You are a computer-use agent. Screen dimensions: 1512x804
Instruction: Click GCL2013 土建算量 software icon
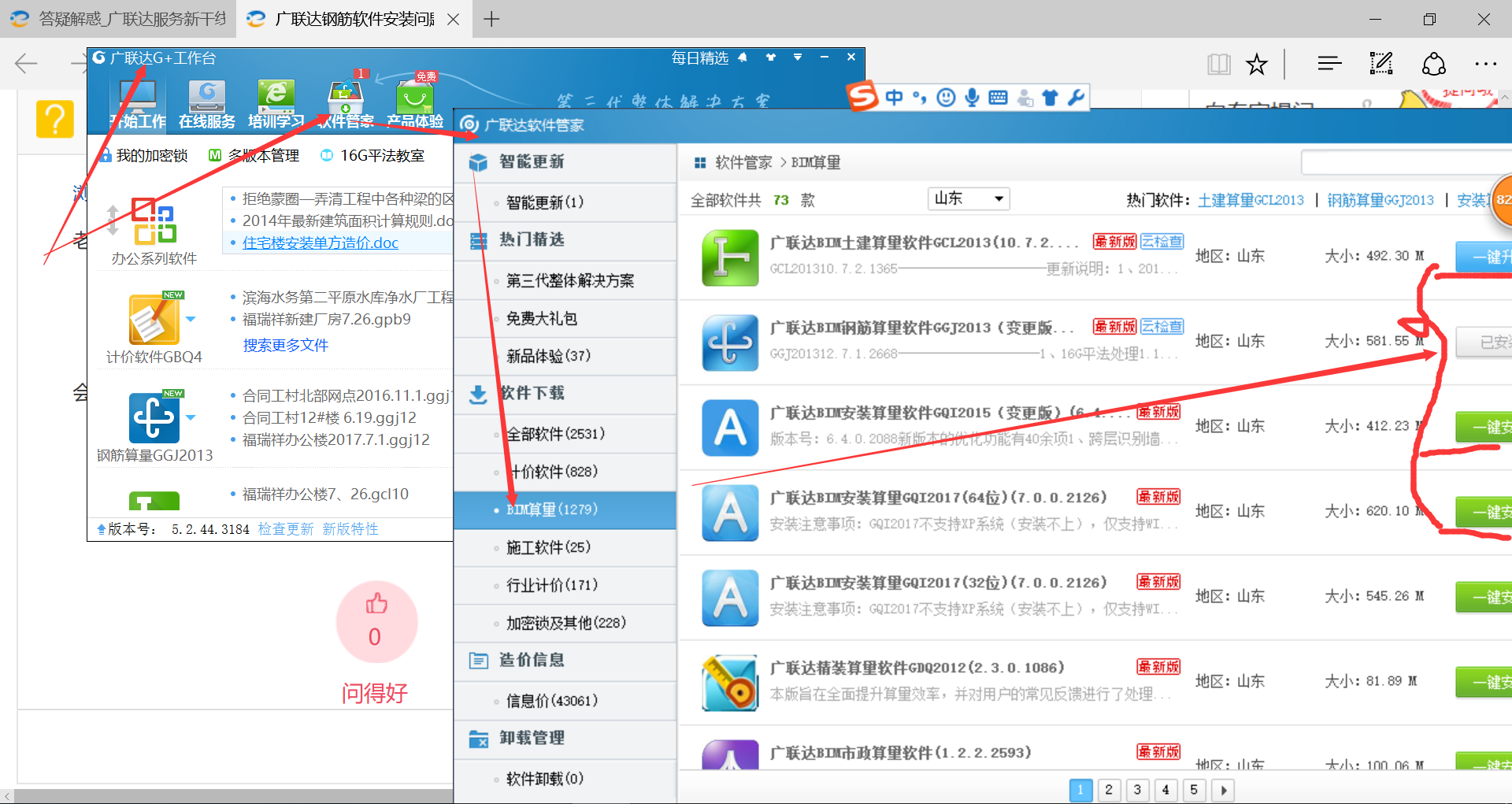730,258
